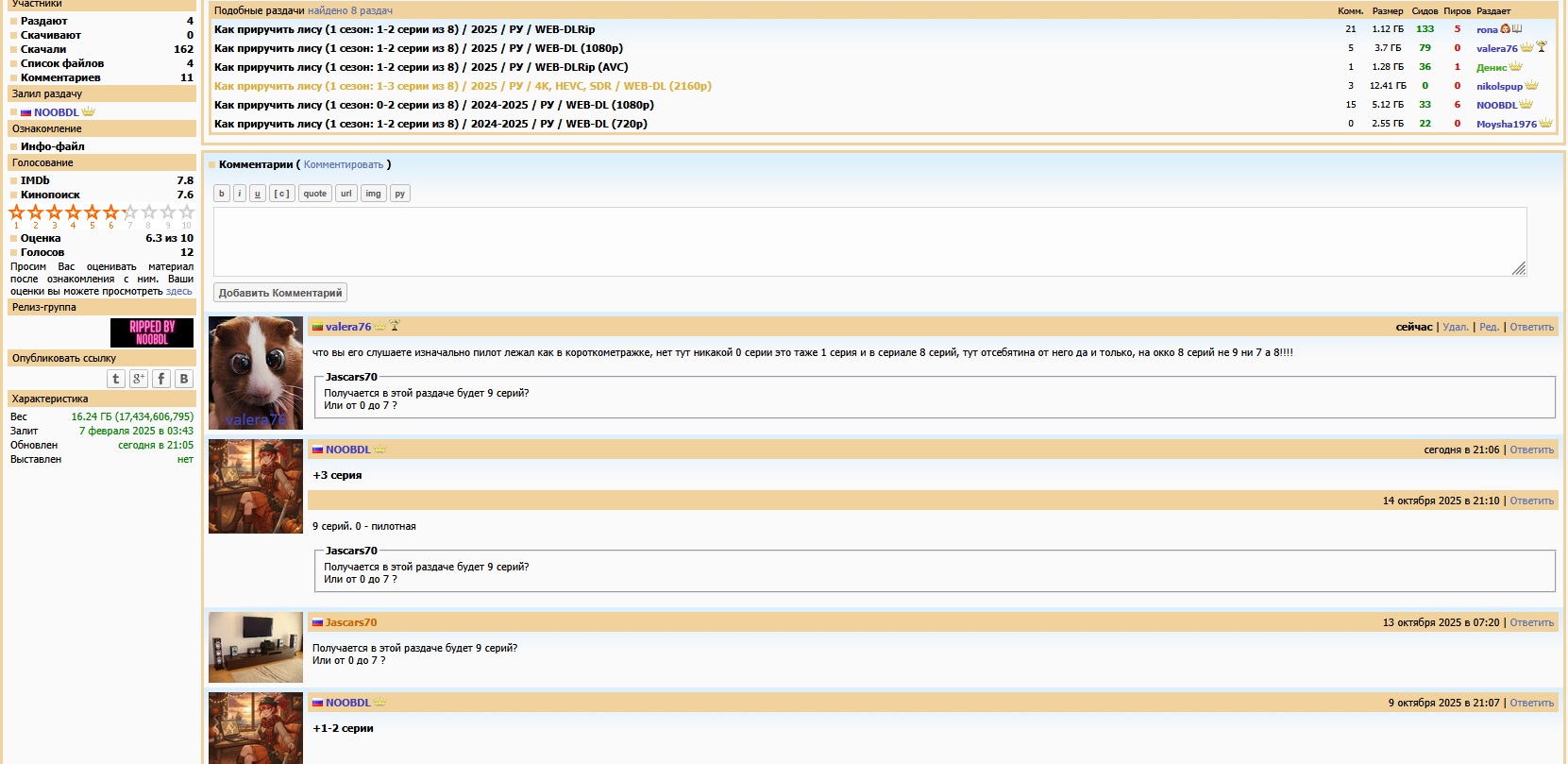Insert quote tag in comment editor

[x=314, y=194]
